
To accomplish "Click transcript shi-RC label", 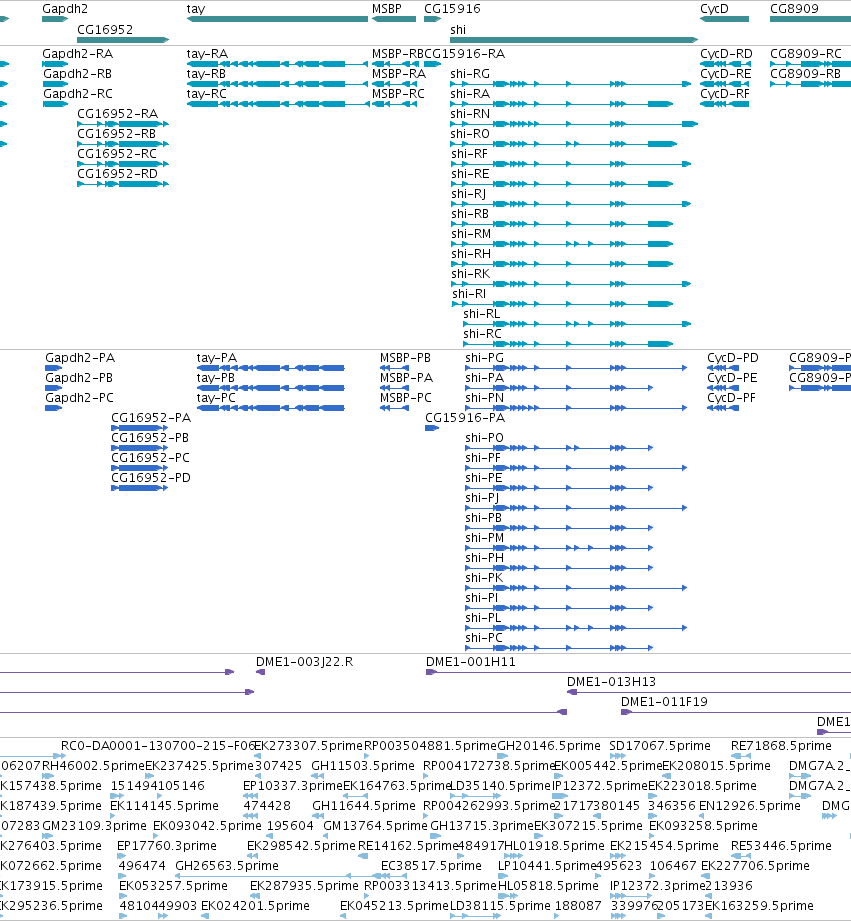I will point(482,334).
